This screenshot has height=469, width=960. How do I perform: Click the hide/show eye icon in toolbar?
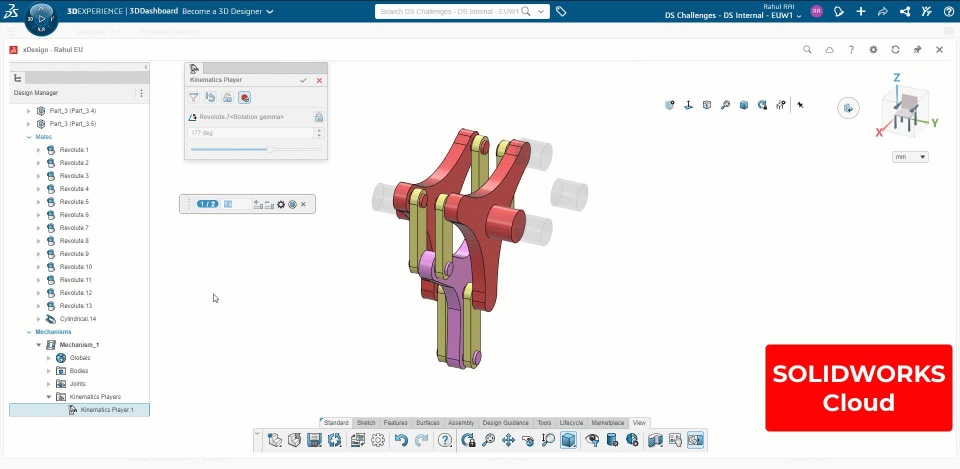pos(592,440)
